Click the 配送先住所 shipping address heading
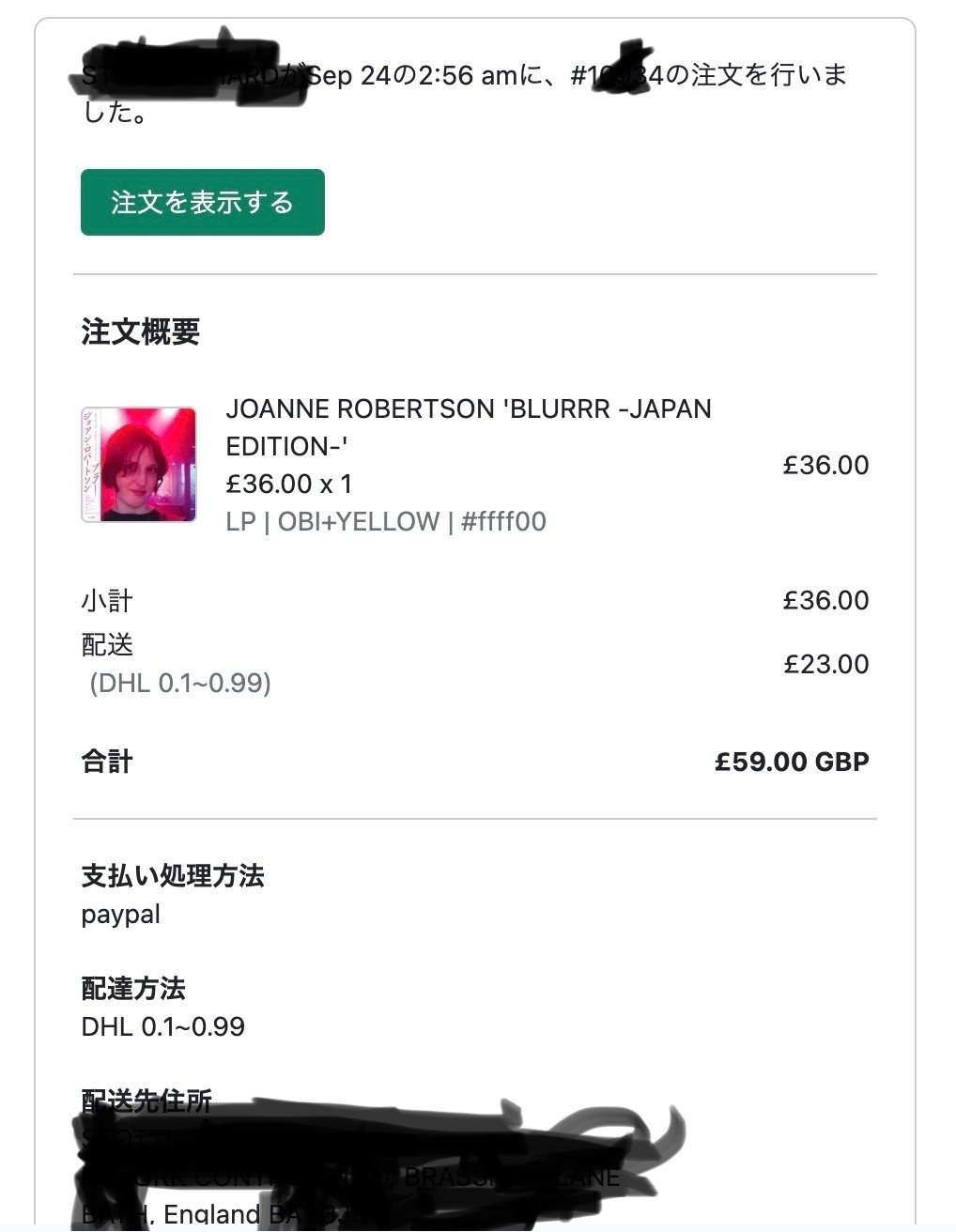 tap(146, 1100)
